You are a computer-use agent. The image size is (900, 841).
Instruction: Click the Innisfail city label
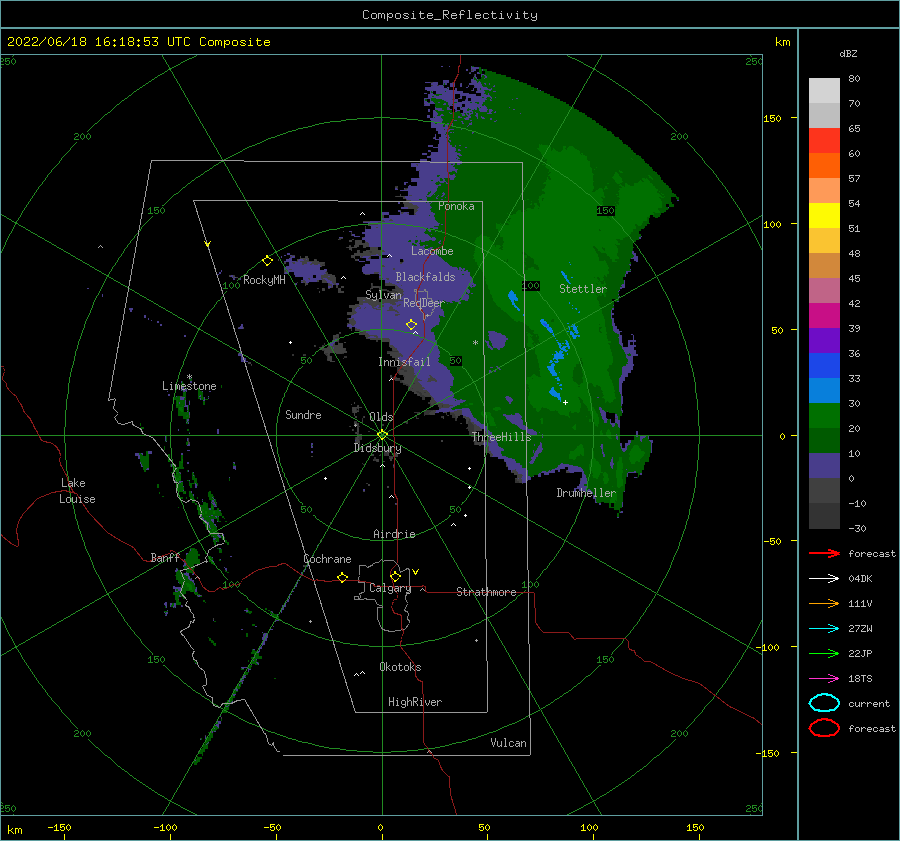click(404, 362)
